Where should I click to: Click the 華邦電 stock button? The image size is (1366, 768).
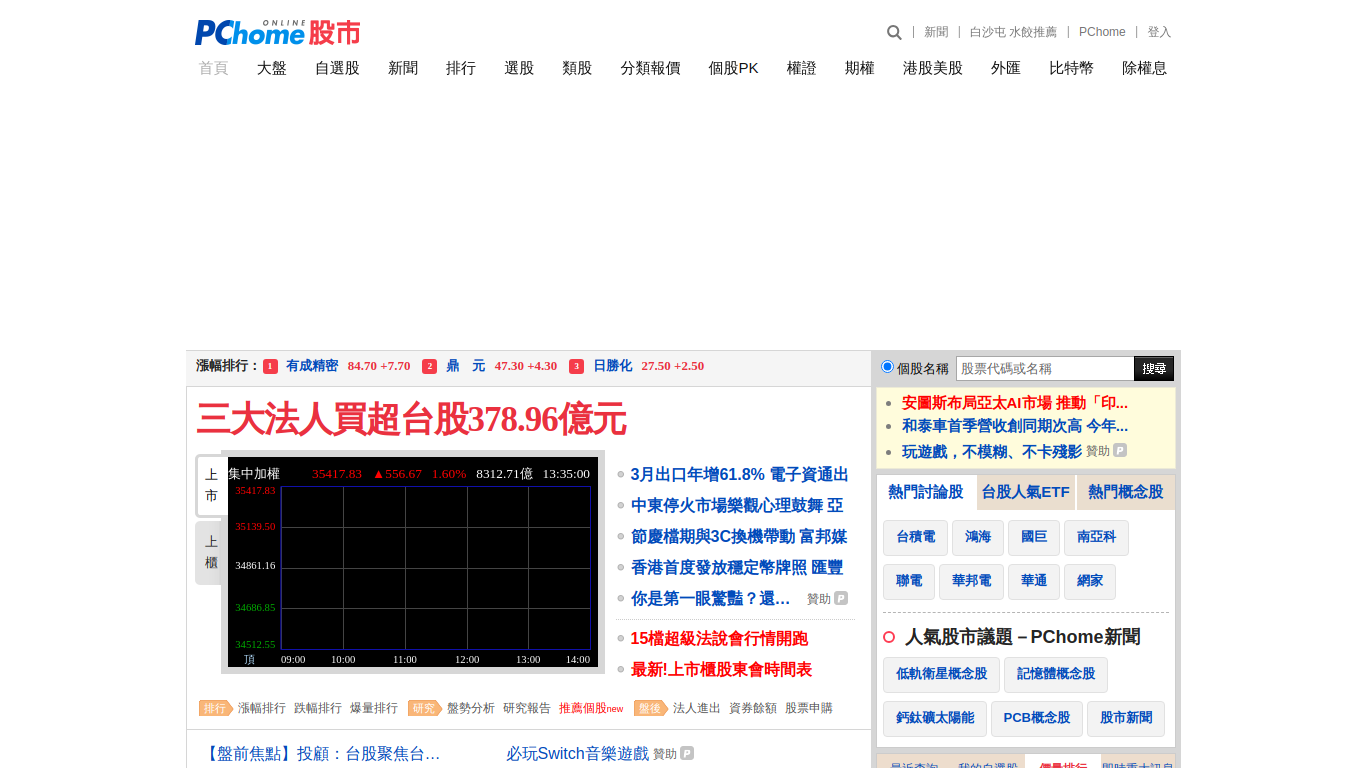pyautogui.click(x=971, y=582)
